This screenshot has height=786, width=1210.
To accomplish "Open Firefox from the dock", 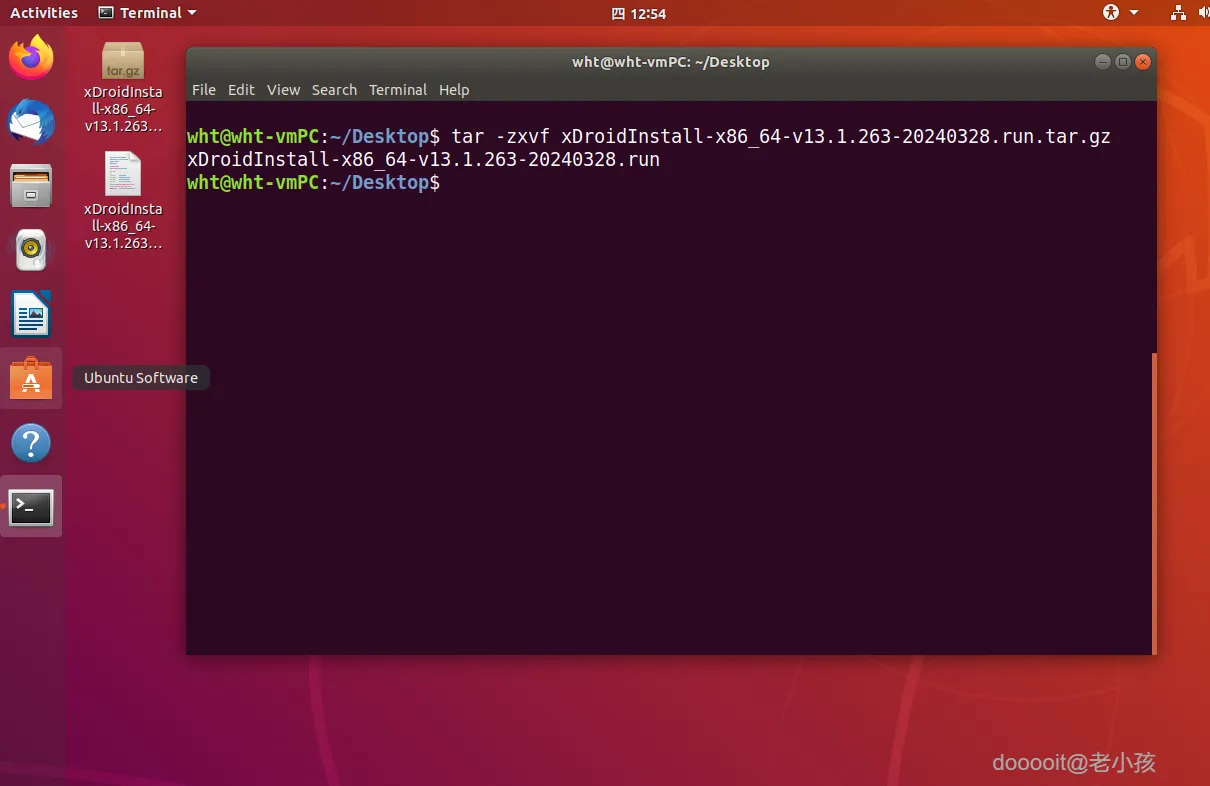I will [x=31, y=57].
